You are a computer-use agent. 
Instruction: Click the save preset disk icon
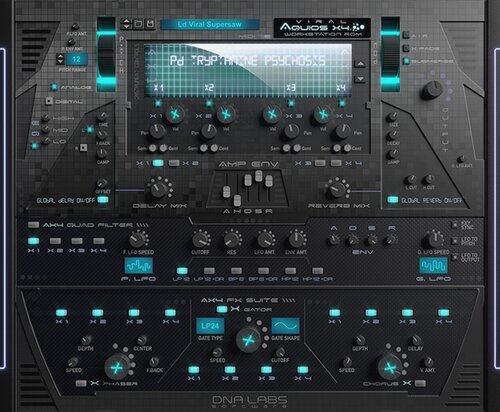click(x=150, y=24)
